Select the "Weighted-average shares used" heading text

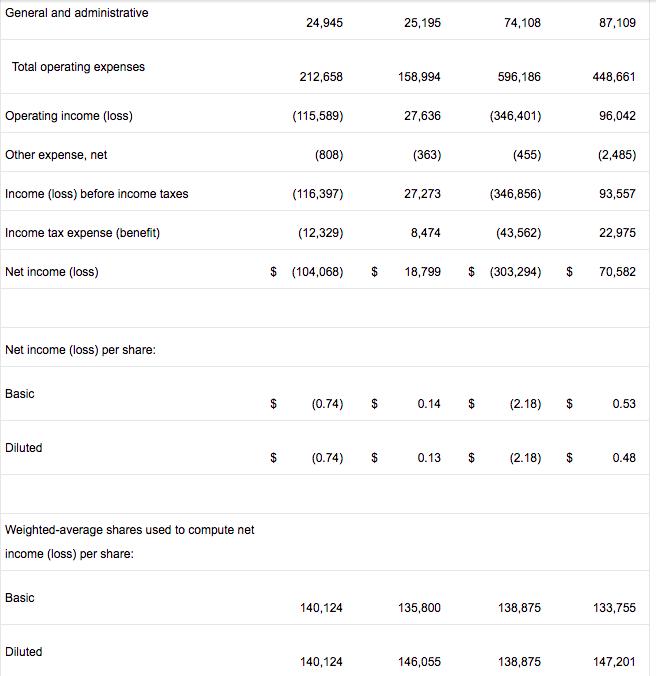(130, 529)
